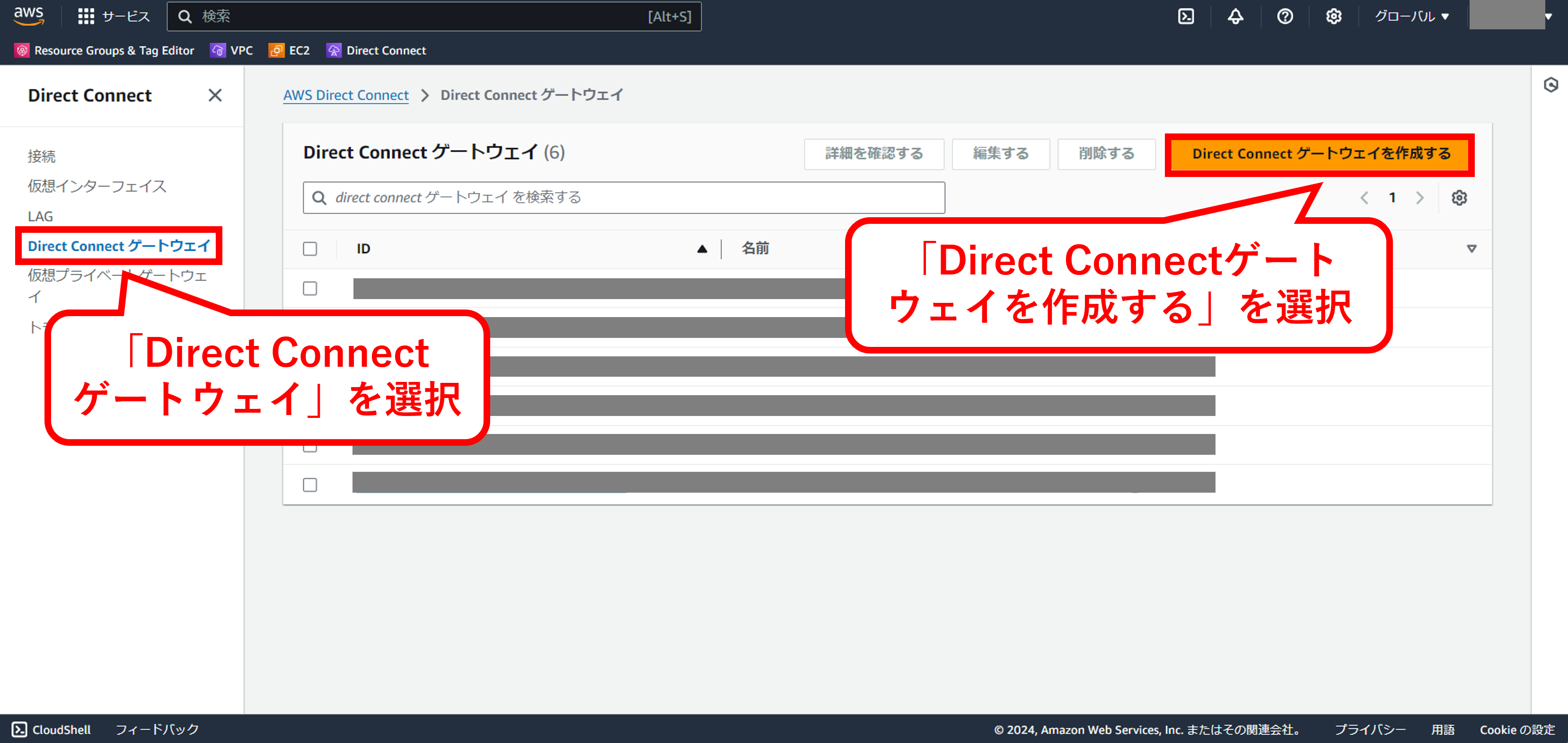Viewport: 1568px width, 743px height.
Task: Toggle the select-all header checkbox
Action: point(310,248)
